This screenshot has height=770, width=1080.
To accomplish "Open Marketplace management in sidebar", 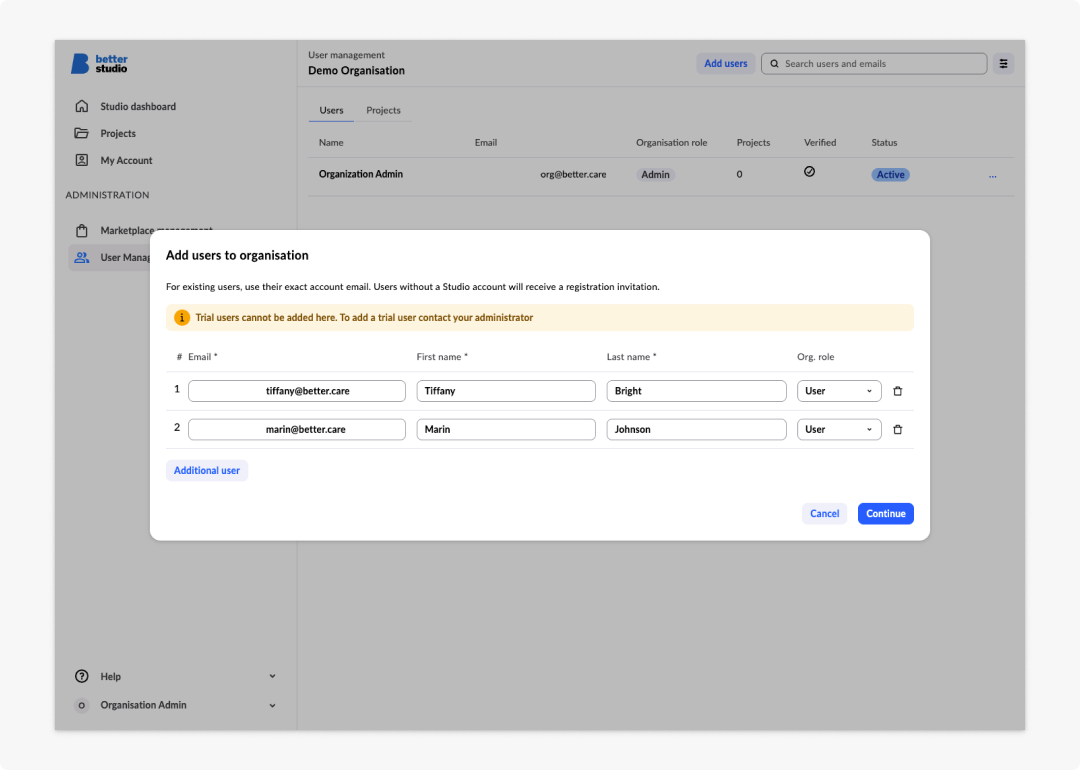I will click(x=156, y=230).
